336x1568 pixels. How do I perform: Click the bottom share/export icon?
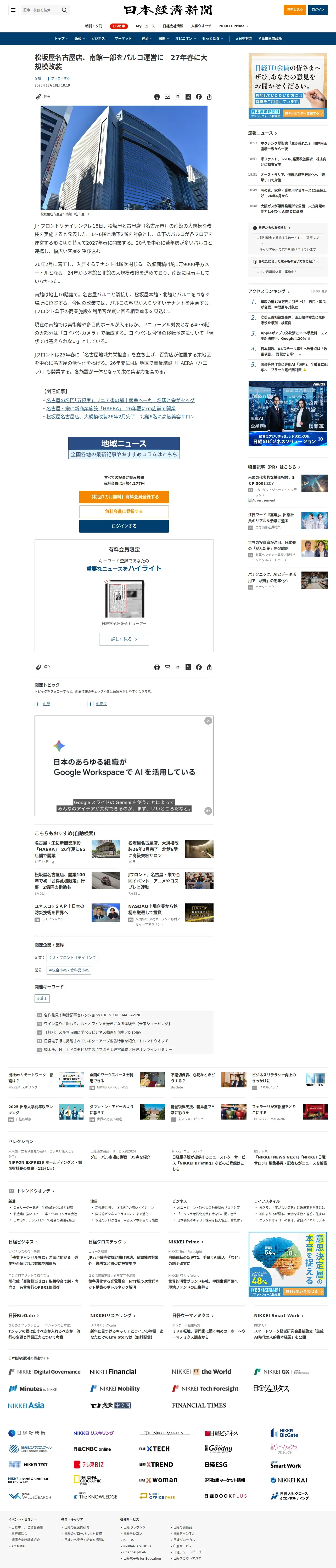point(209,667)
